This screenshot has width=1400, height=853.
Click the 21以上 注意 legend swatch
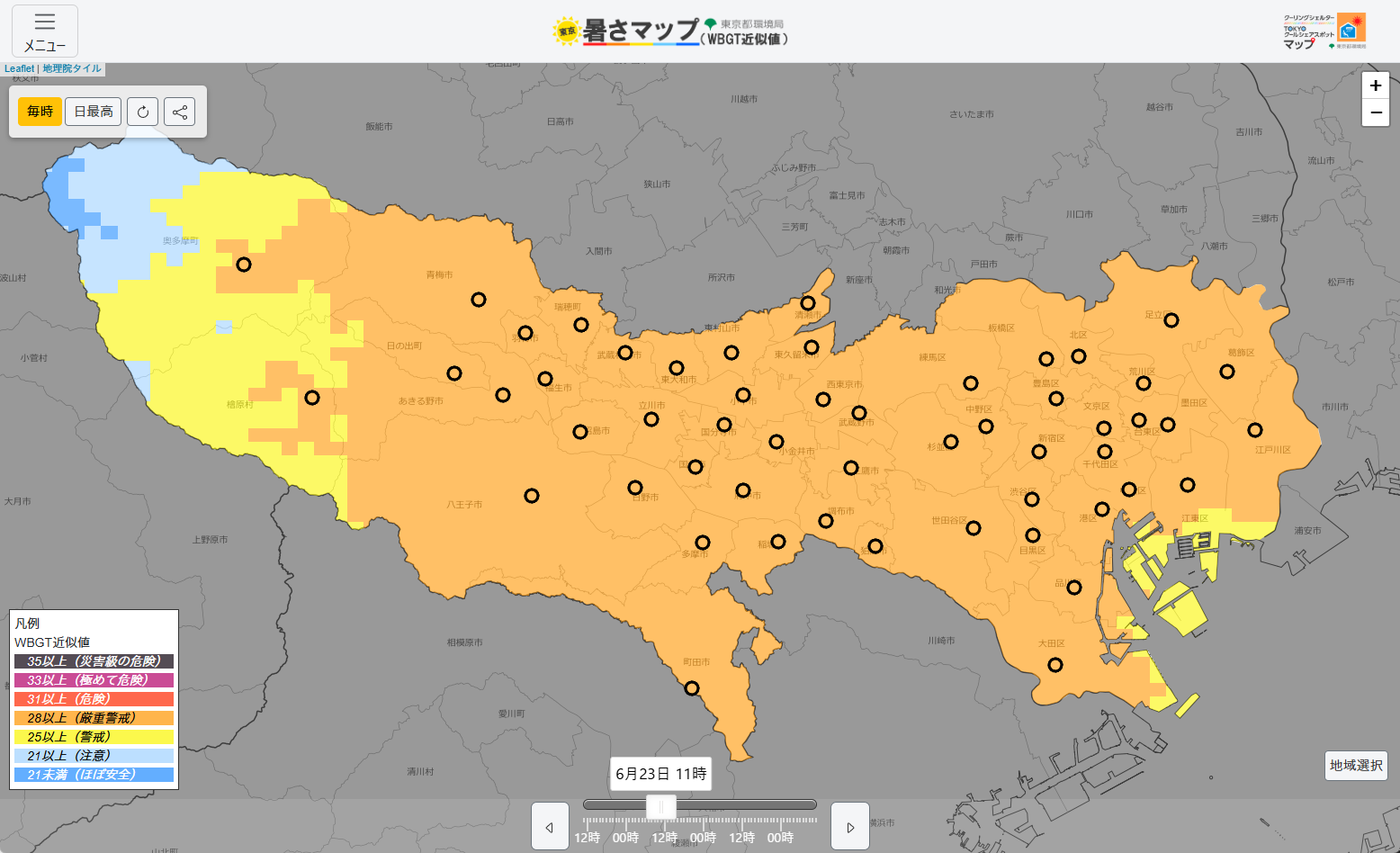pyautogui.click(x=94, y=756)
